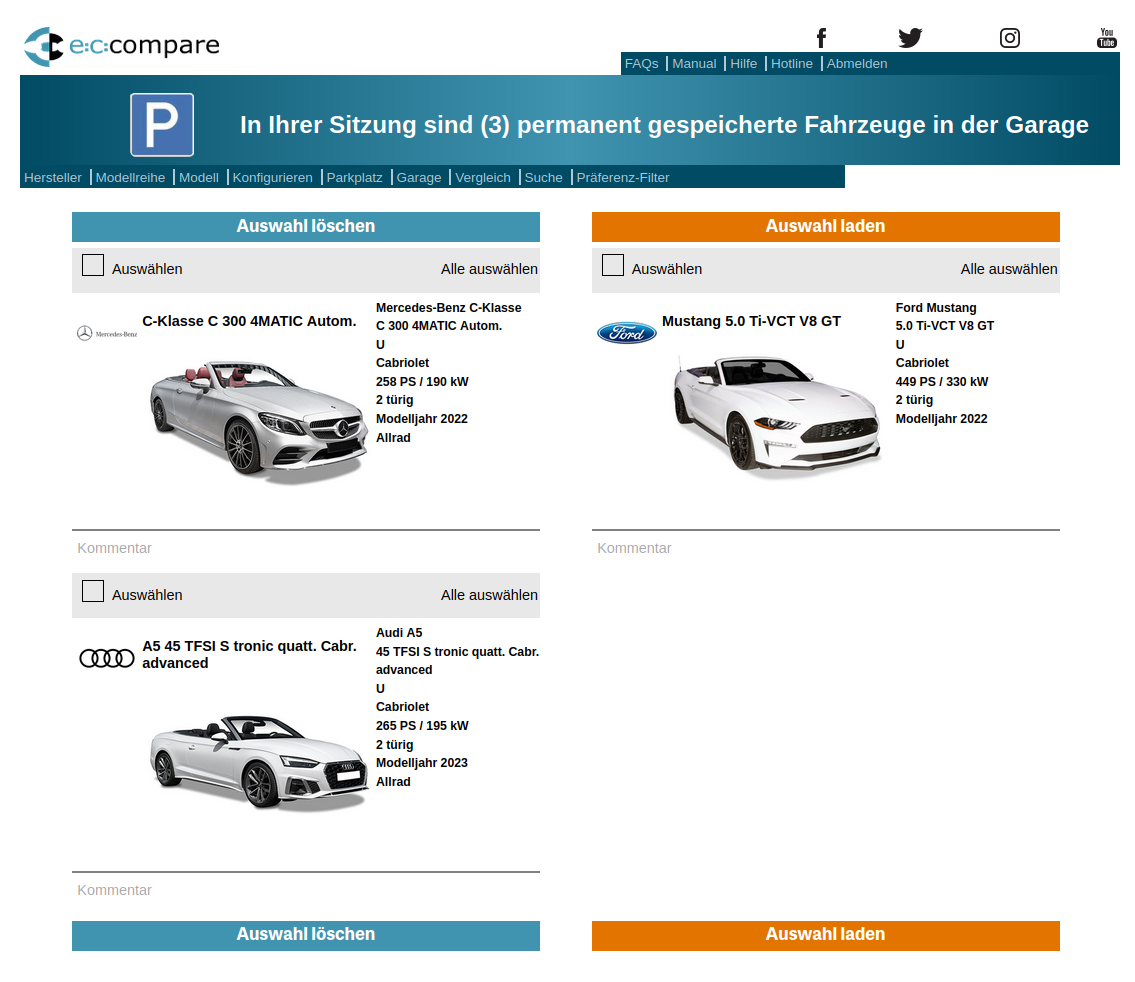Open the Suche navigation item

(x=544, y=177)
